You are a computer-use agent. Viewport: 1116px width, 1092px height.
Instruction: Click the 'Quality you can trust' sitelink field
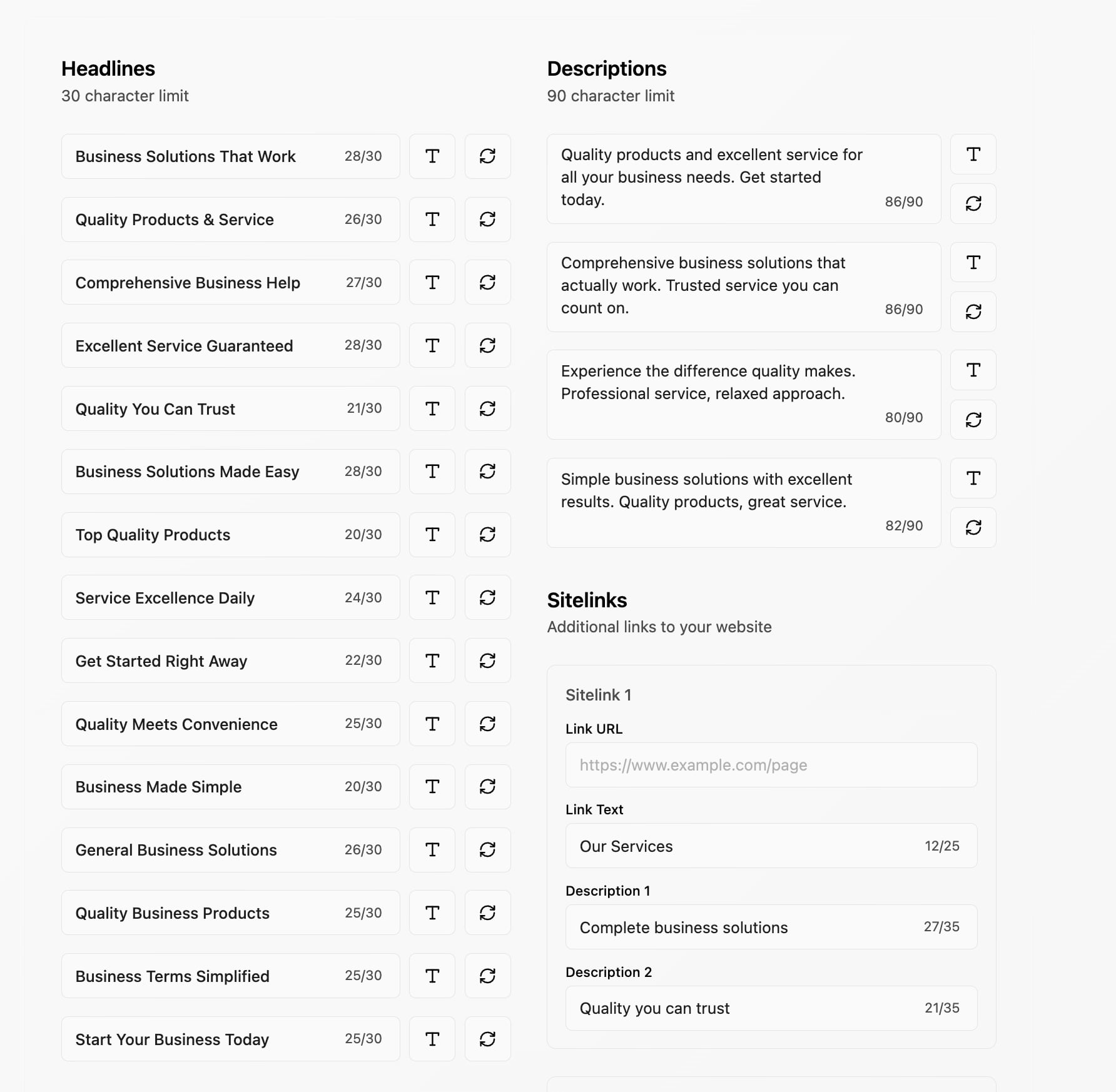(744, 1008)
